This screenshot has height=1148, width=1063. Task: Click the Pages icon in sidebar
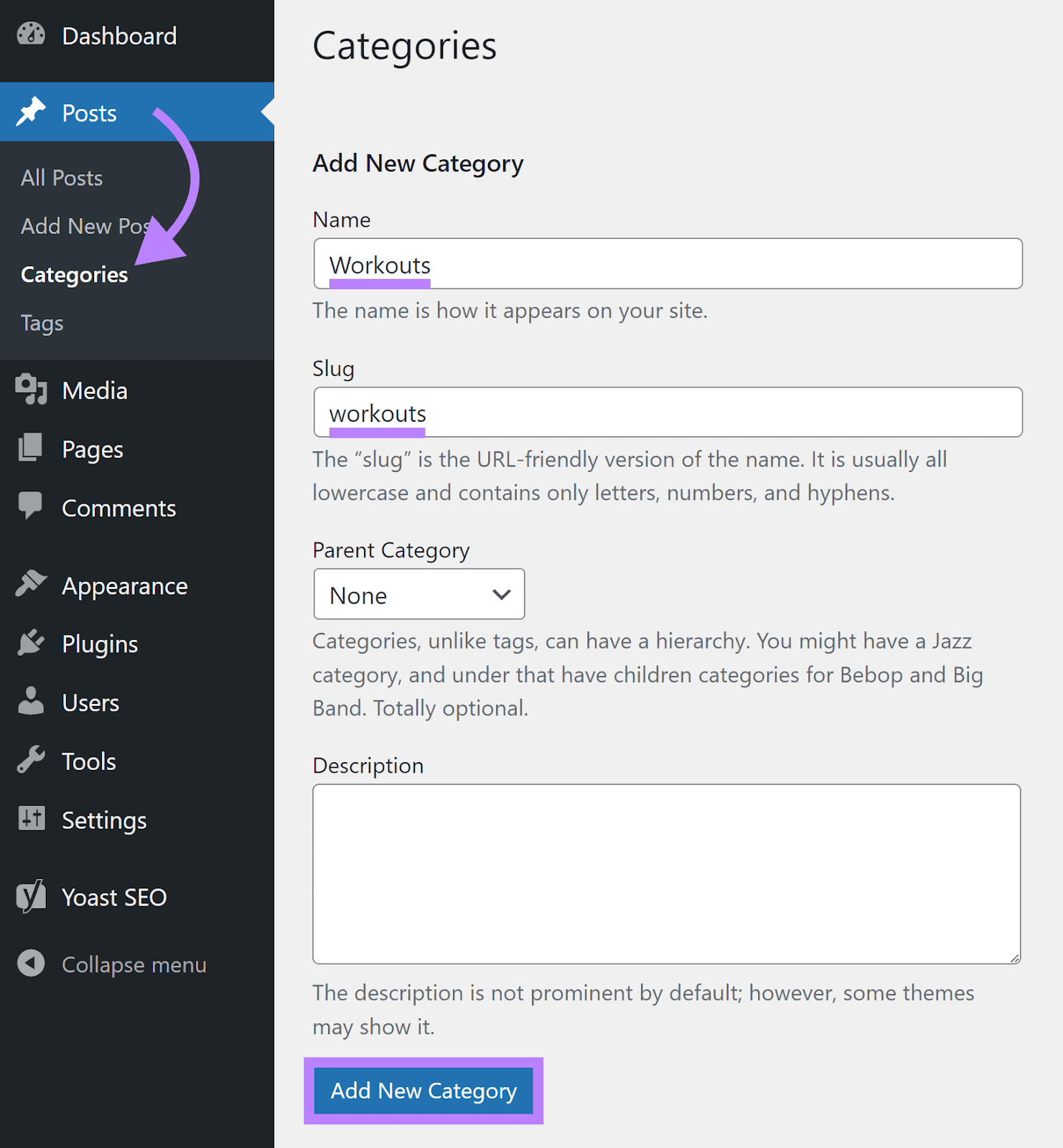(x=30, y=448)
